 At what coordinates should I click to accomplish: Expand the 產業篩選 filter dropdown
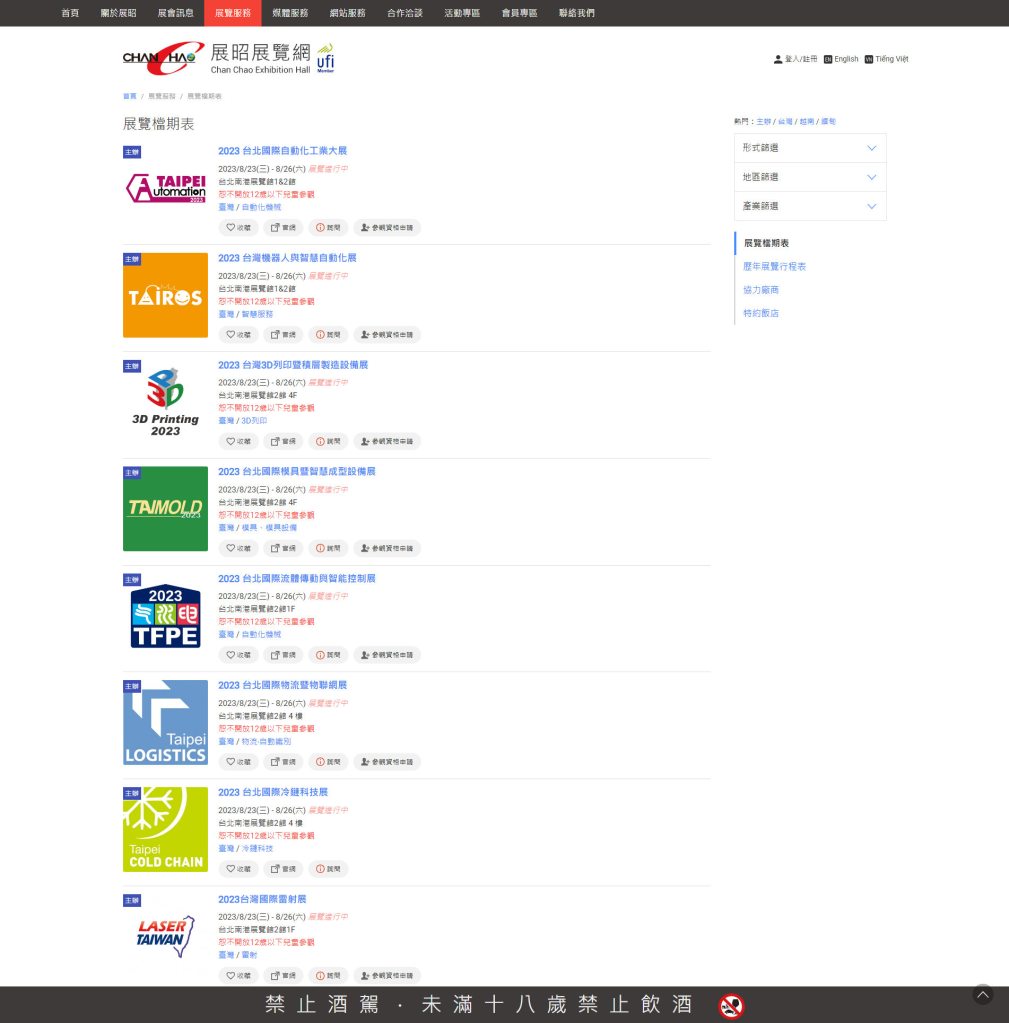coord(810,206)
